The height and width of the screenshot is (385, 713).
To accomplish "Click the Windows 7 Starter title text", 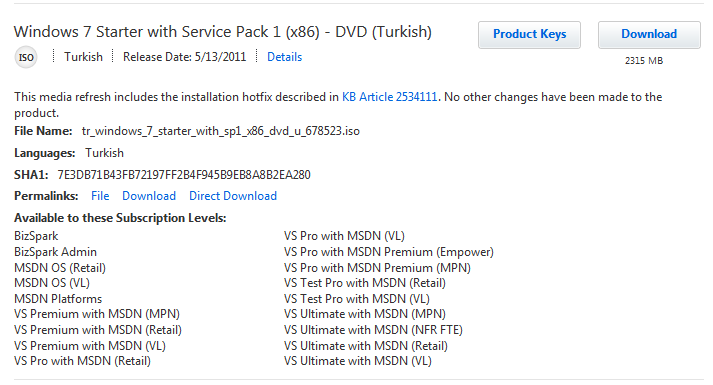I will pyautogui.click(x=223, y=32).
